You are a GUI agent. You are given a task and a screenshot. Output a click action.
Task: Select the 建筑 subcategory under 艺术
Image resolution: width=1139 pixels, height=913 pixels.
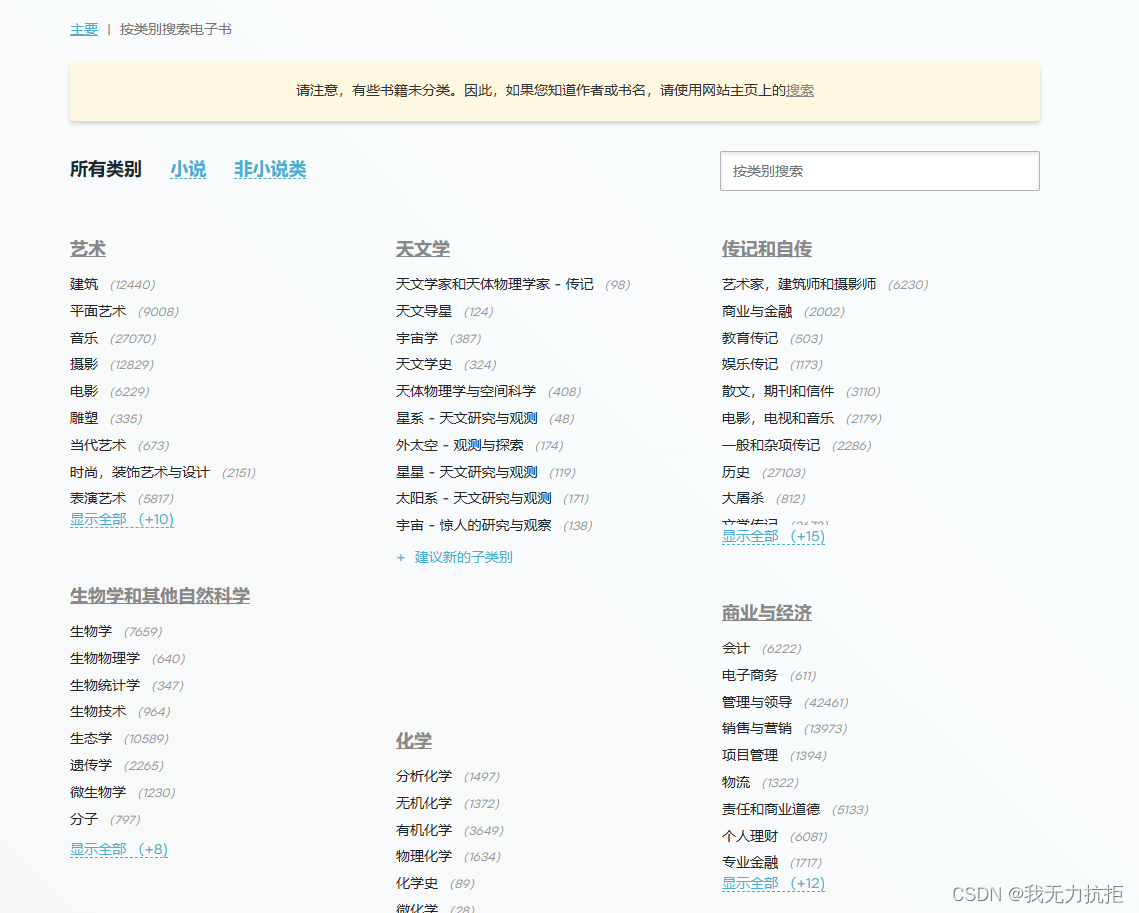point(84,284)
